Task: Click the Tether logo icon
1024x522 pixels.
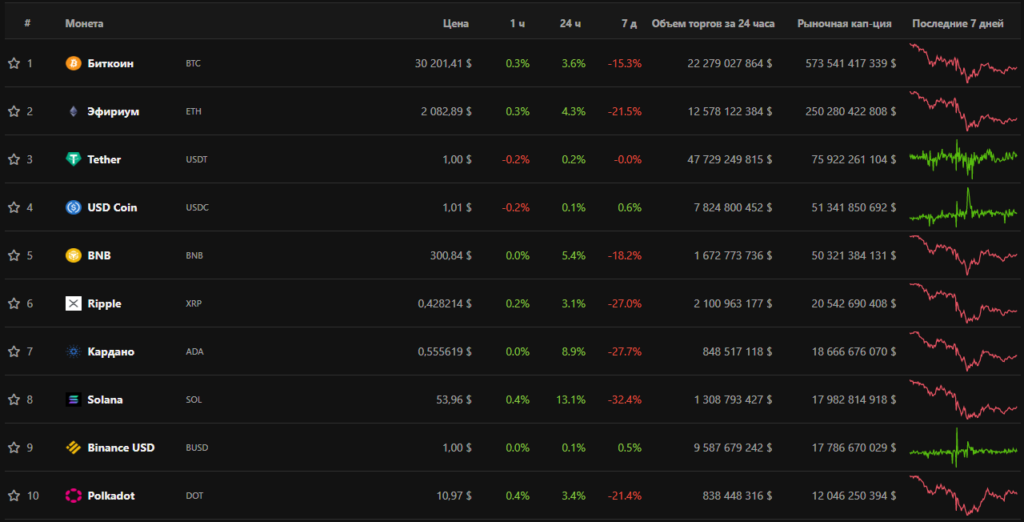Action: pyautogui.click(x=73, y=159)
